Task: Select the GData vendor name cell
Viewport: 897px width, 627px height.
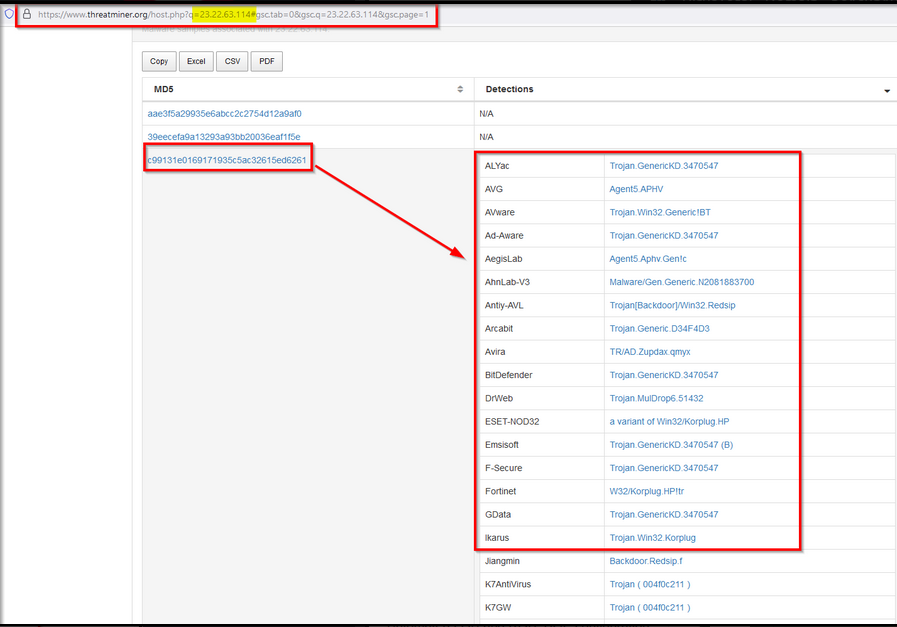Action: point(542,514)
